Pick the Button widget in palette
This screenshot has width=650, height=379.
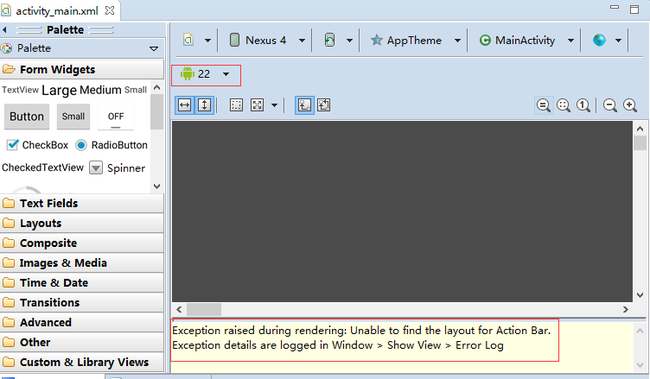pyautogui.click(x=27, y=117)
